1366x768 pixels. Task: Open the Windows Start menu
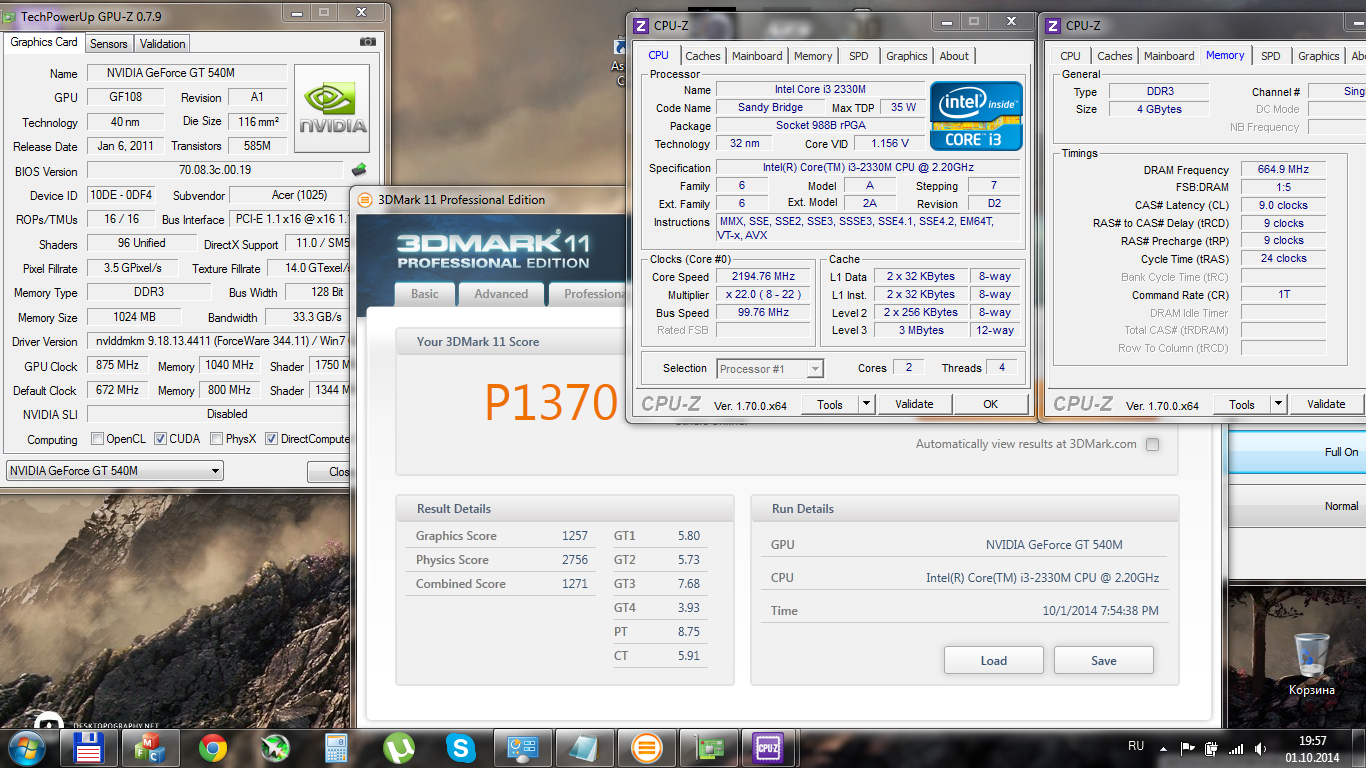[x=26, y=747]
